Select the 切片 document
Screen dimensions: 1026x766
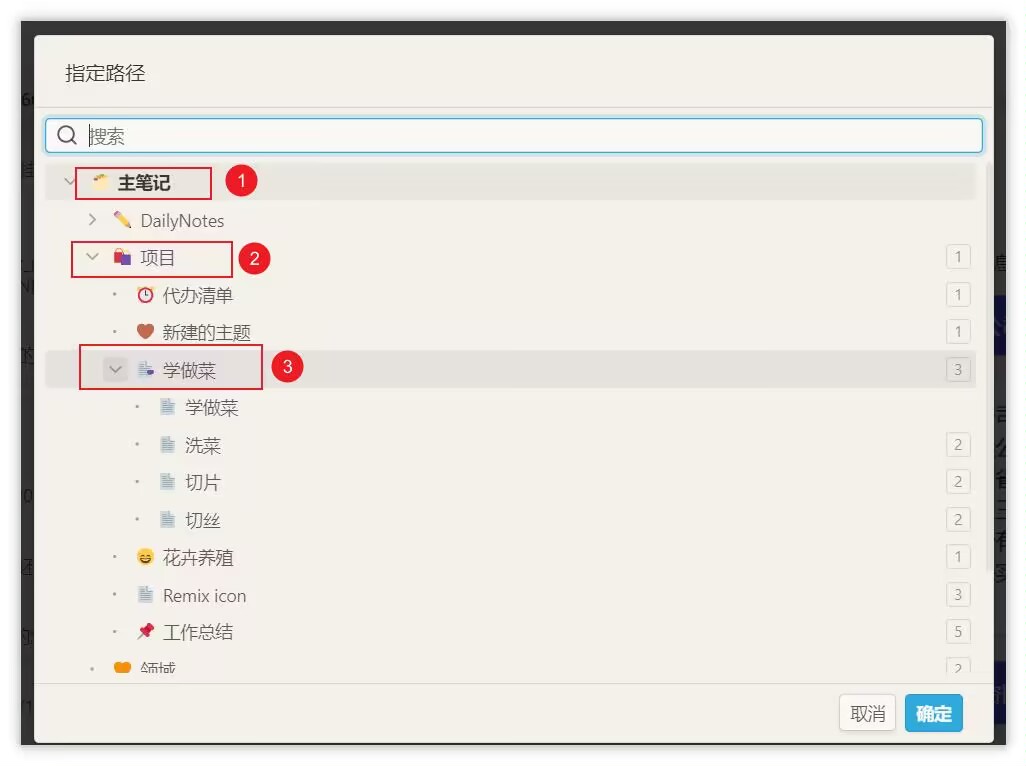(x=510, y=482)
